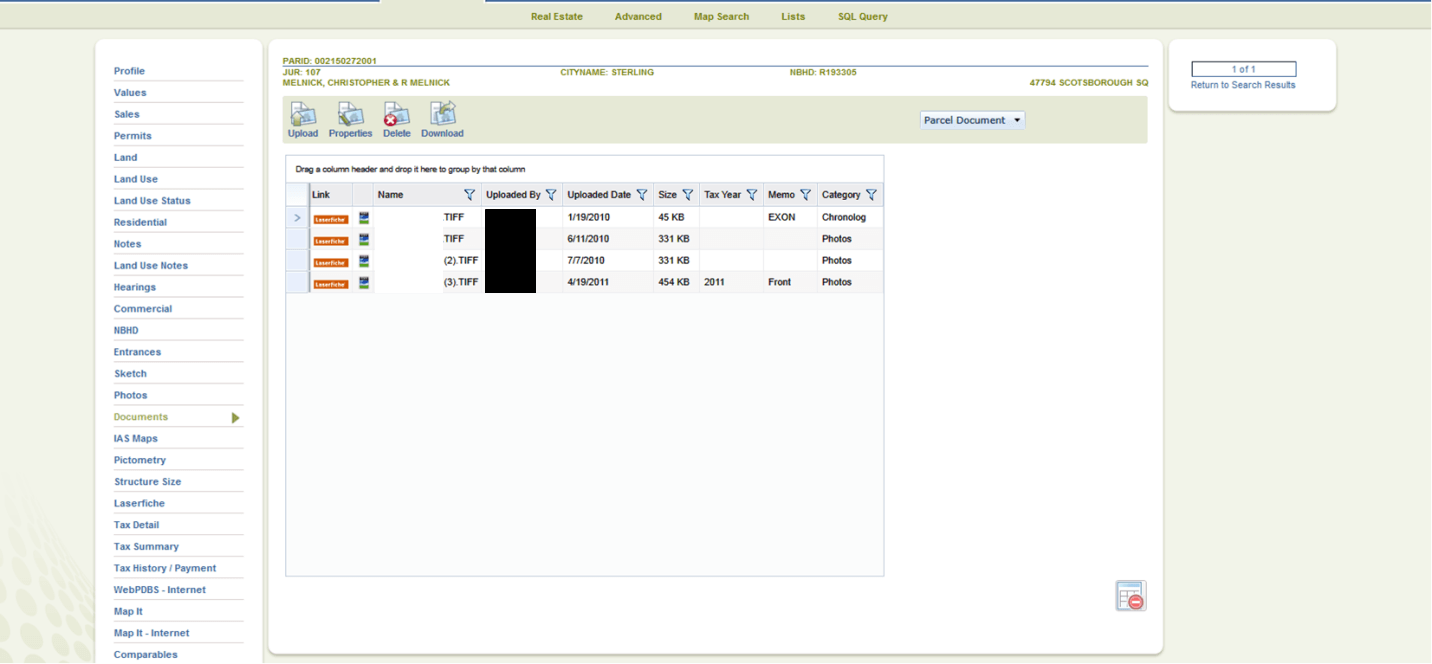
Task: Open Laserfiche sidebar page
Action: [x=139, y=504]
